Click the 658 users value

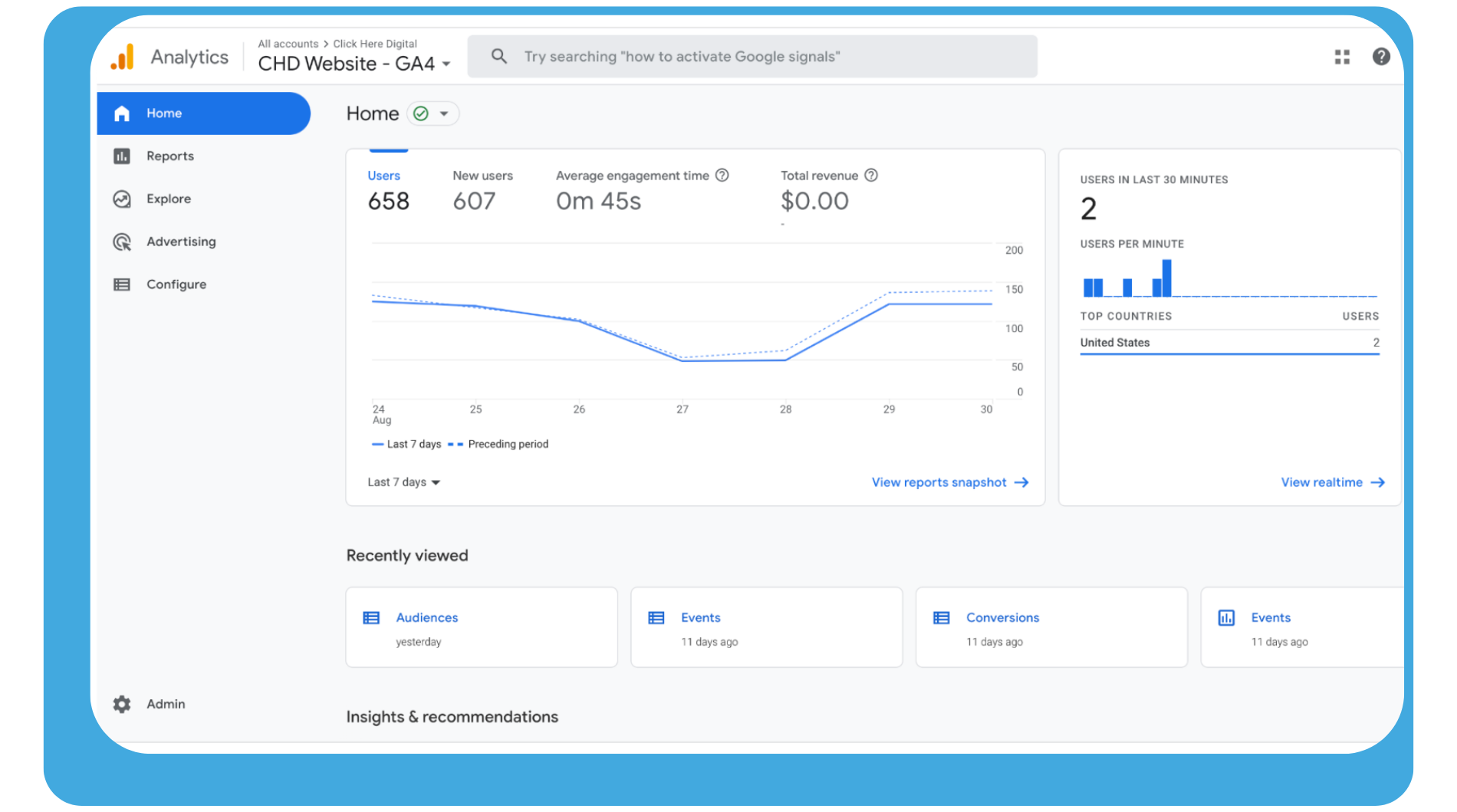[x=389, y=201]
